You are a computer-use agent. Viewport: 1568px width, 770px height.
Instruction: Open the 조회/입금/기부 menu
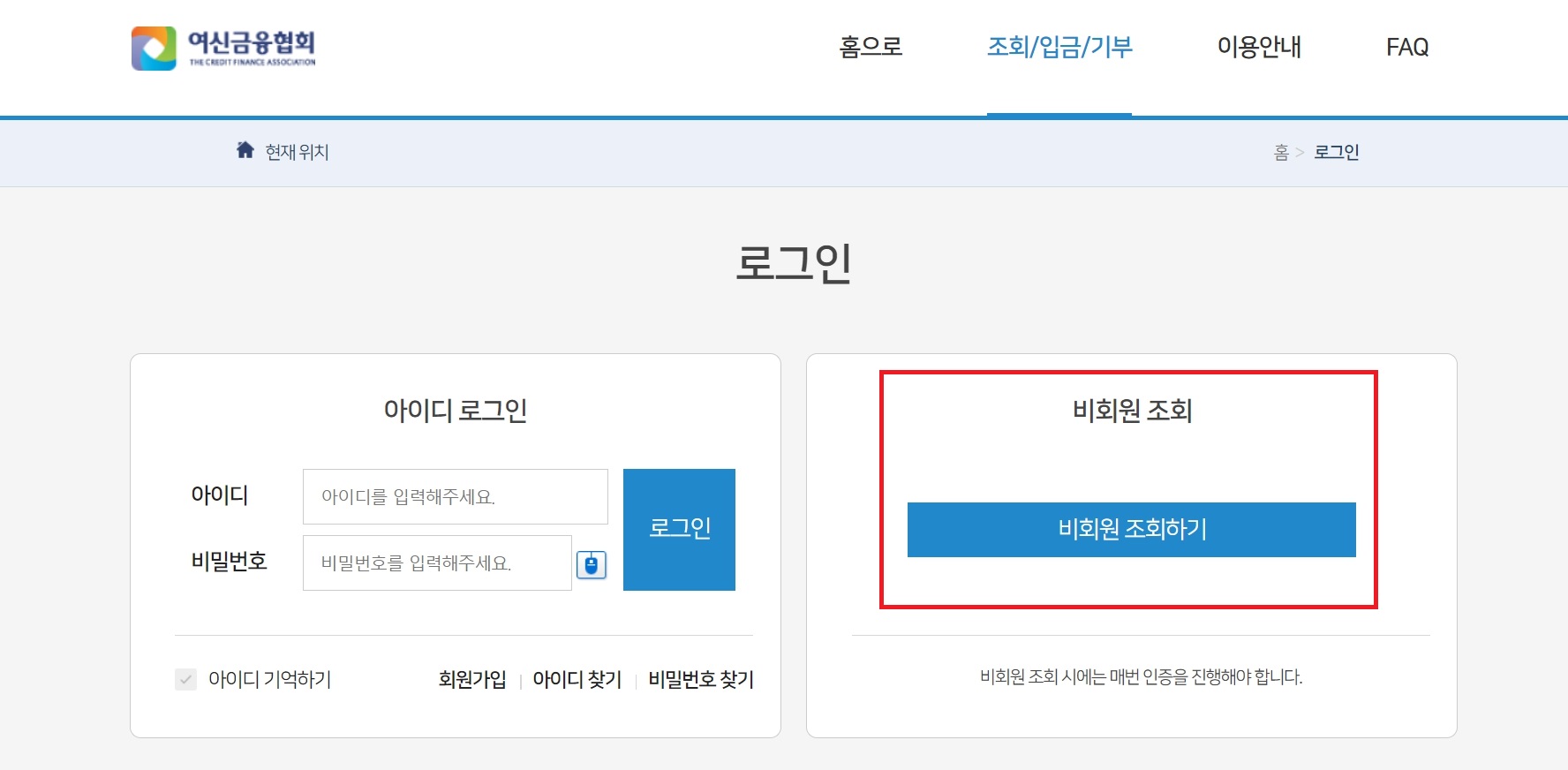(1059, 47)
